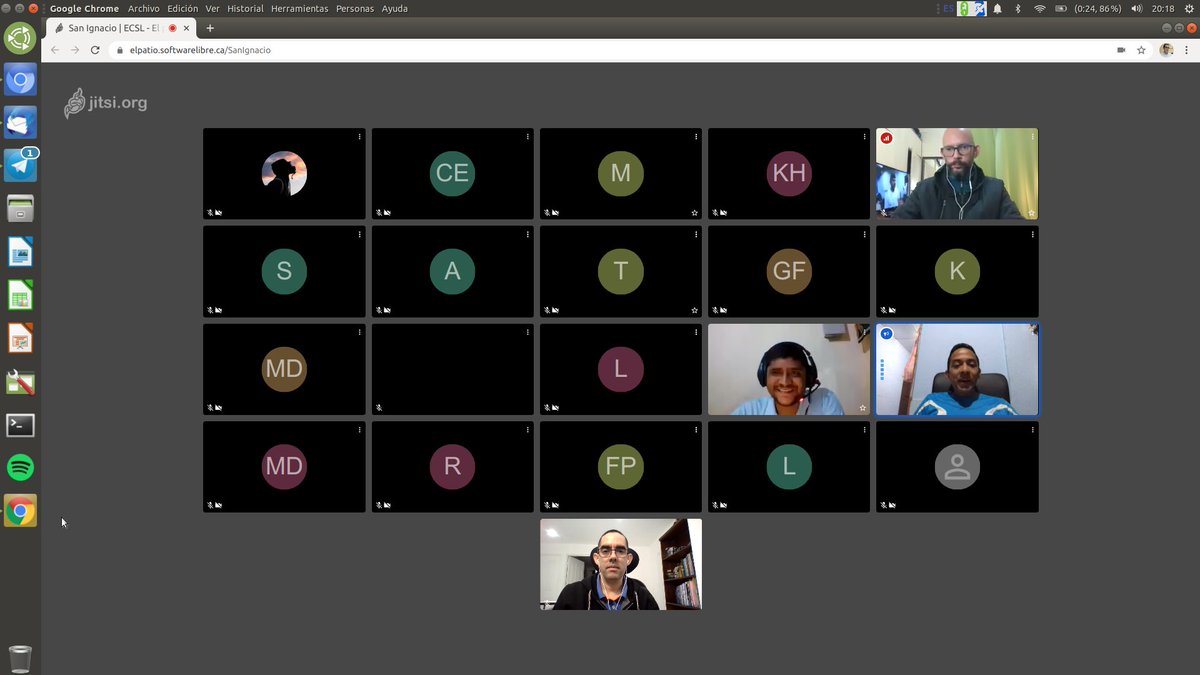1200x675 pixels.
Task: Click the battery indicator showing 86%
Action: (x=1088, y=8)
